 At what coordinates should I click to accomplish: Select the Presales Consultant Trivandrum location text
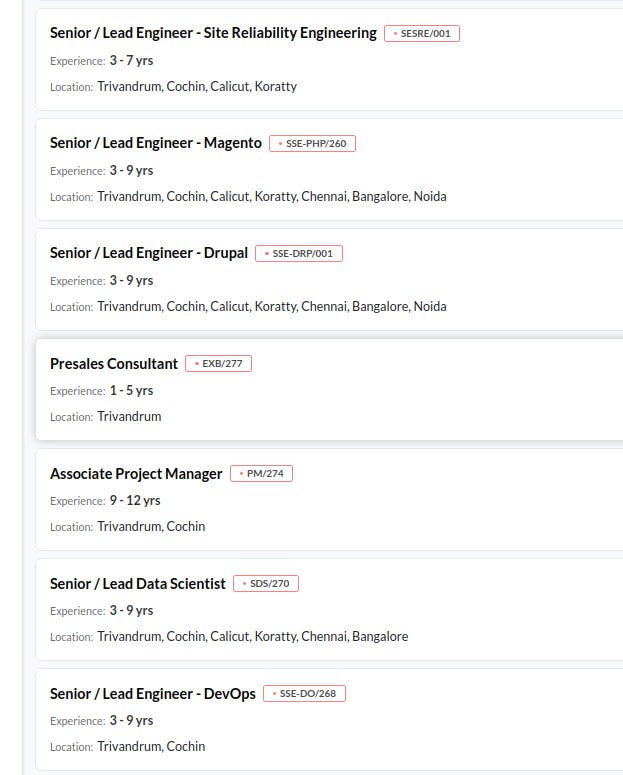click(x=129, y=417)
